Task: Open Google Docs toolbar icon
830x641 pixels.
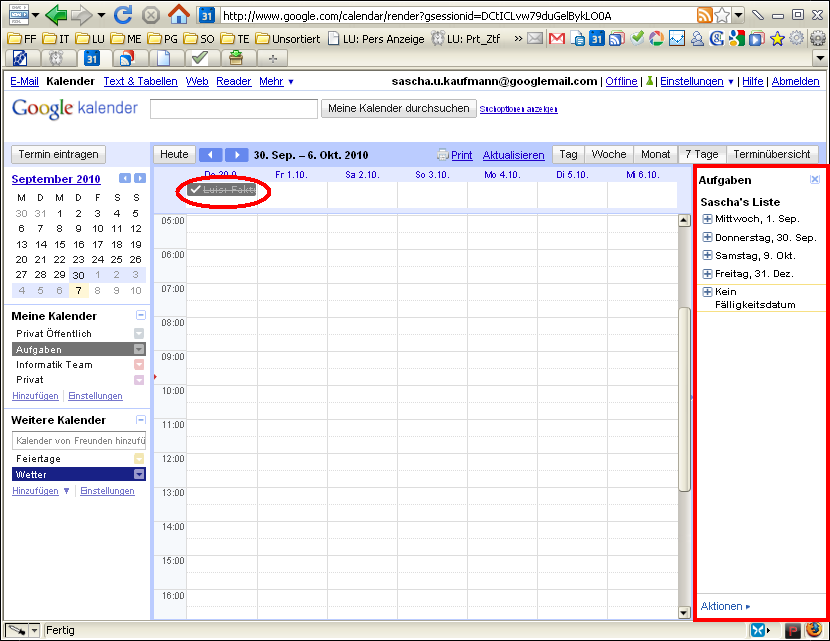Action: point(578,39)
